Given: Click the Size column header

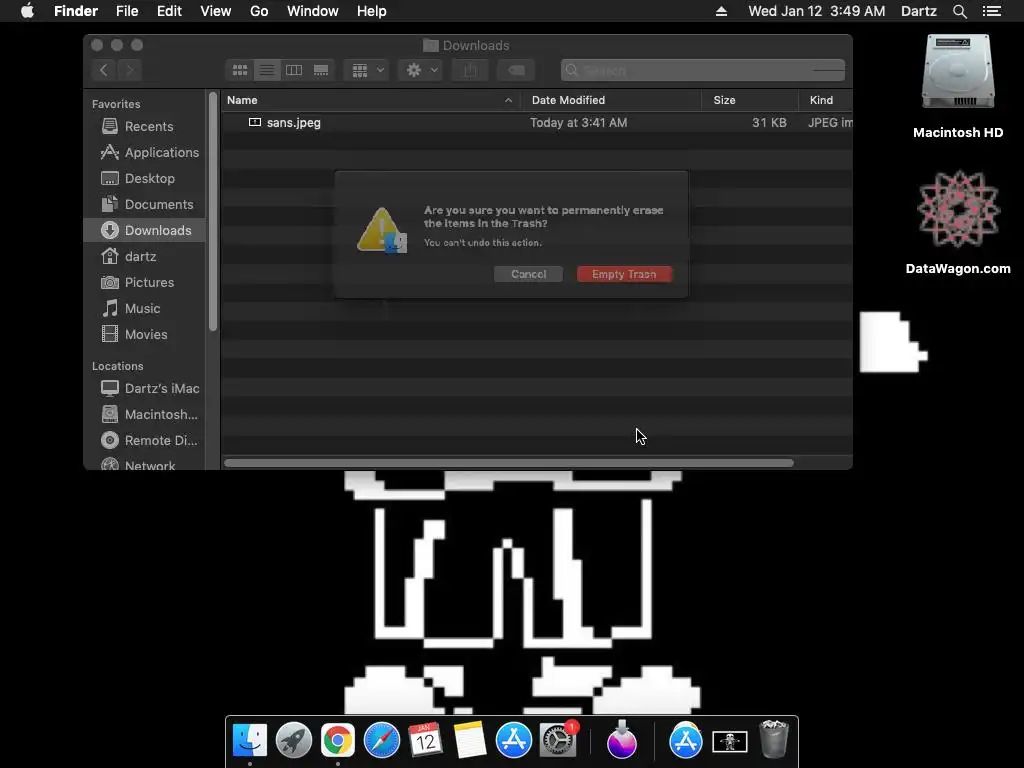Looking at the screenshot, I should pyautogui.click(x=750, y=100).
